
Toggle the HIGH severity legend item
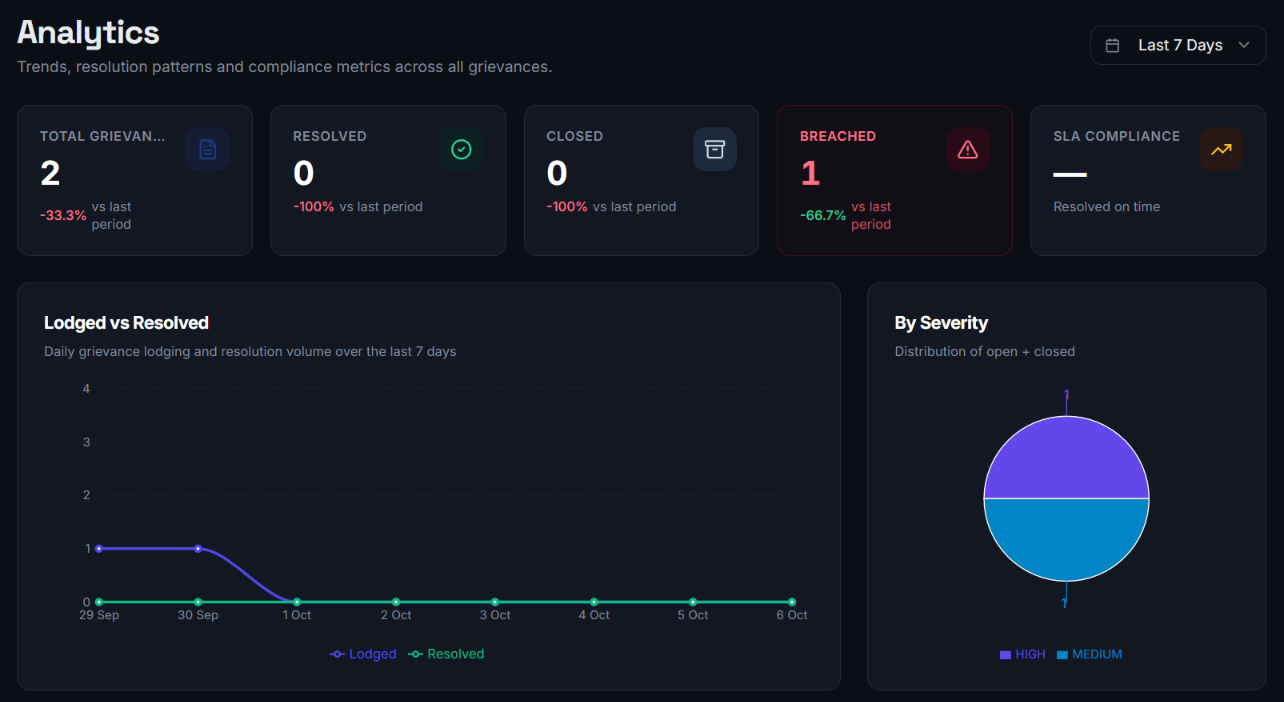pos(1022,654)
